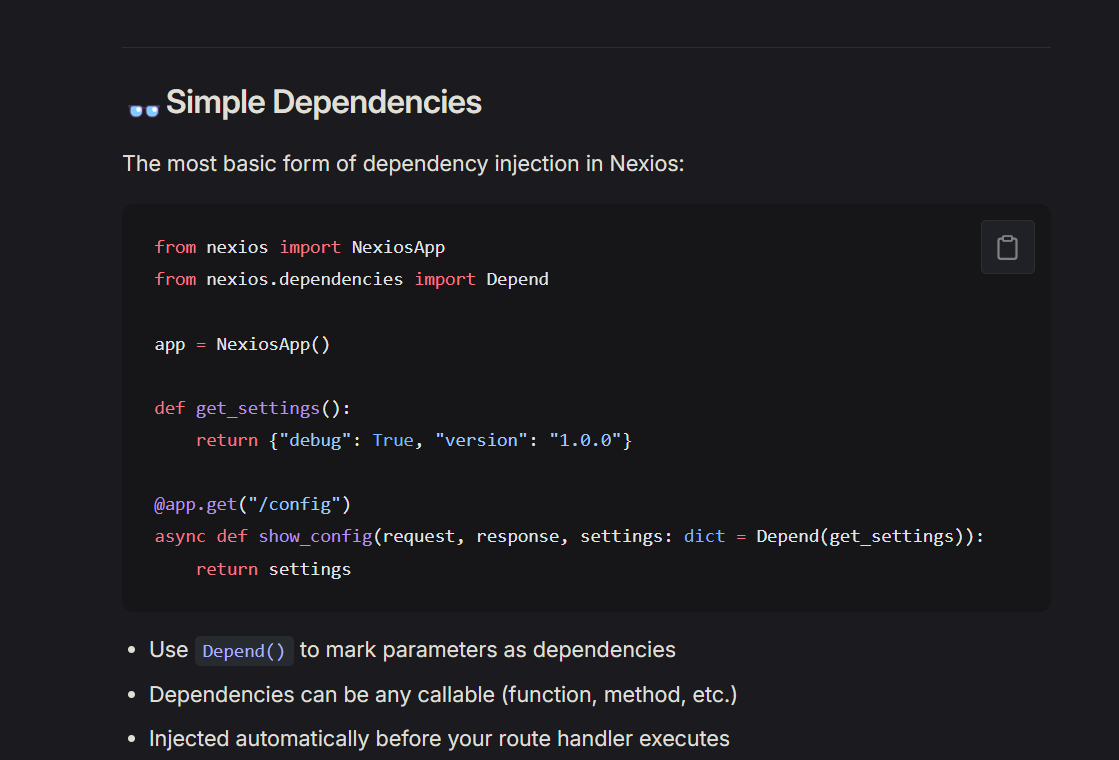
Task: Click bullet 'Dependencies can be any callable'
Action: pyautogui.click(x=443, y=694)
